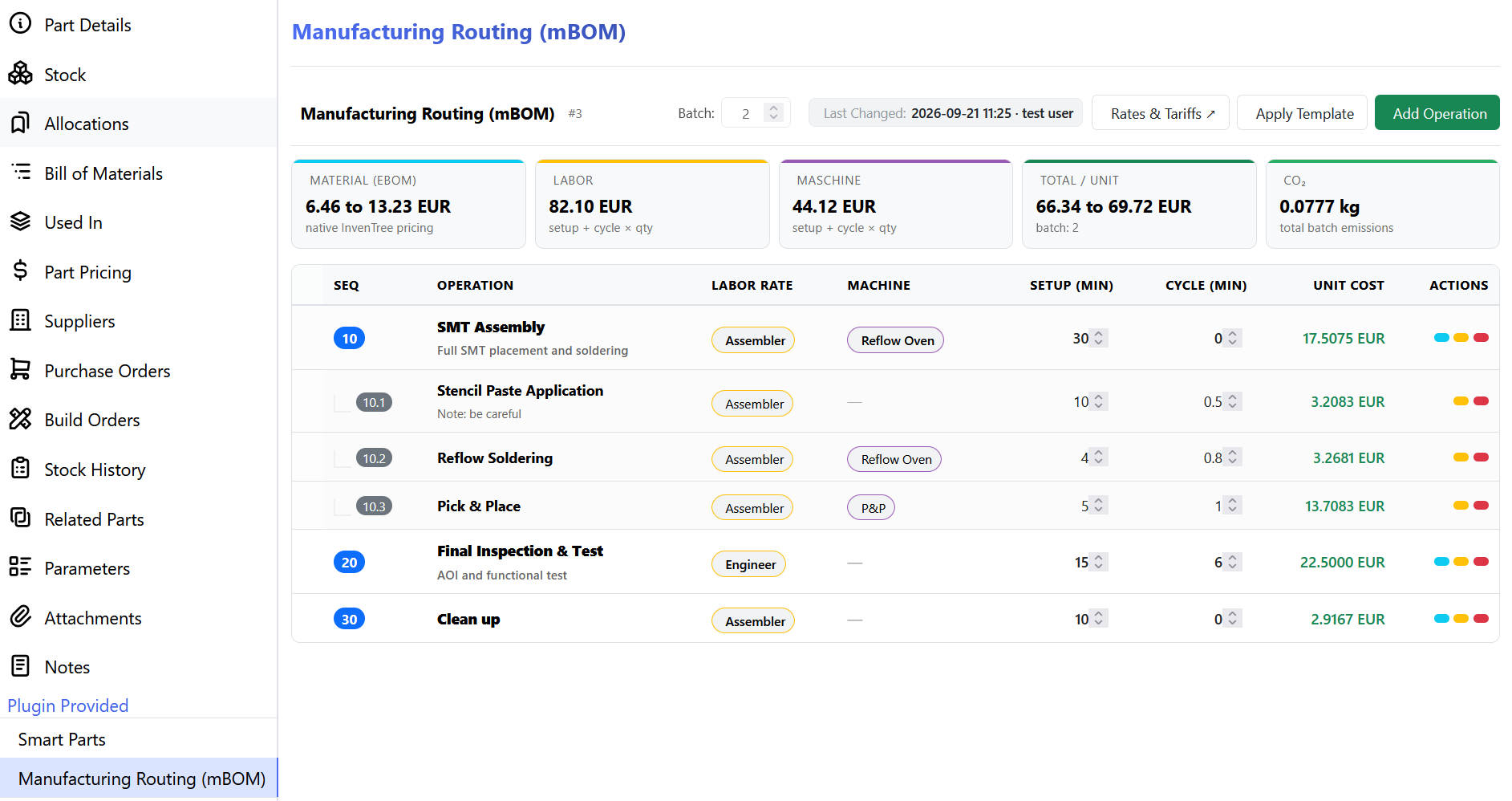
Task: Click the red action dot for Stencil Paste Application
Action: (1482, 401)
